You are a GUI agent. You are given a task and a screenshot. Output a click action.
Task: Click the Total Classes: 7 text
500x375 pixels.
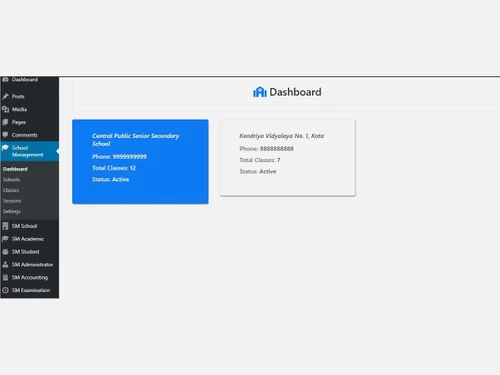(x=260, y=160)
